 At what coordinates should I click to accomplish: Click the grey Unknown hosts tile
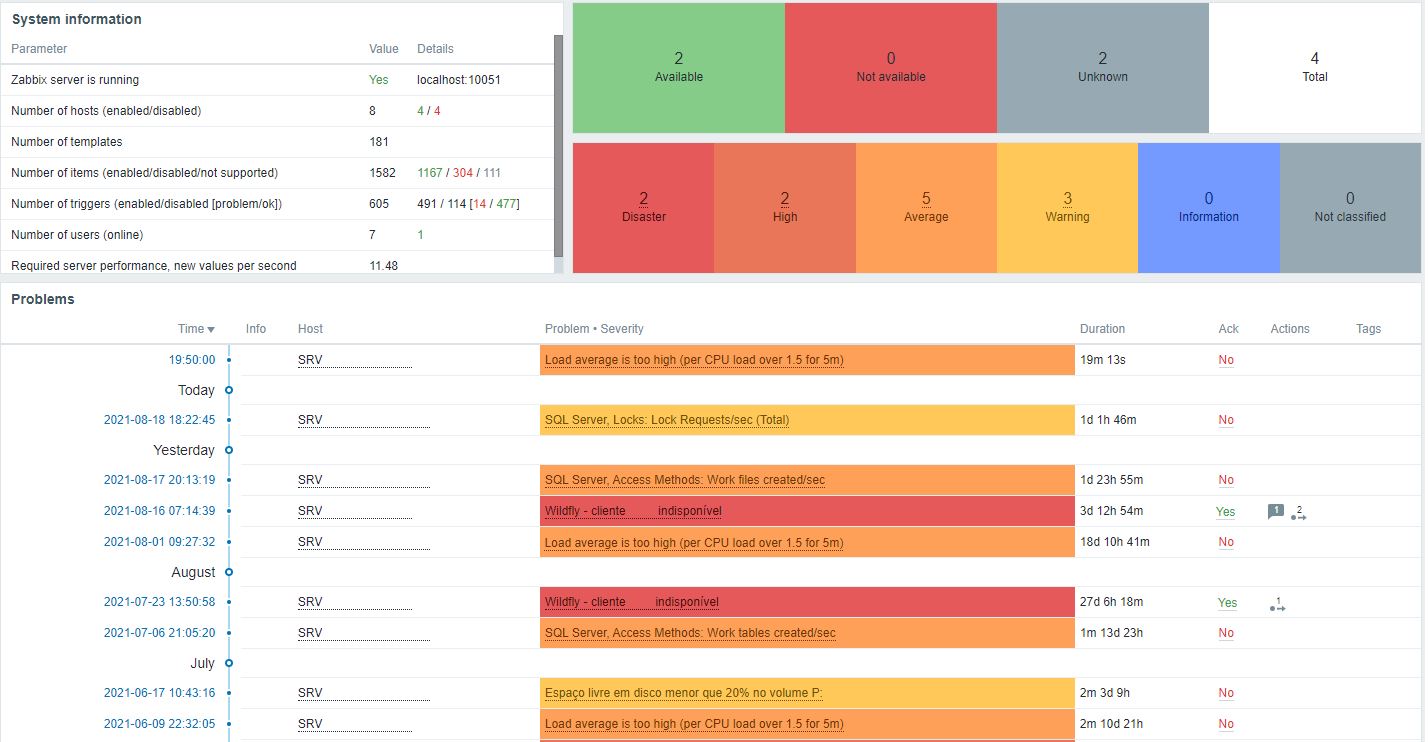[x=1103, y=67]
